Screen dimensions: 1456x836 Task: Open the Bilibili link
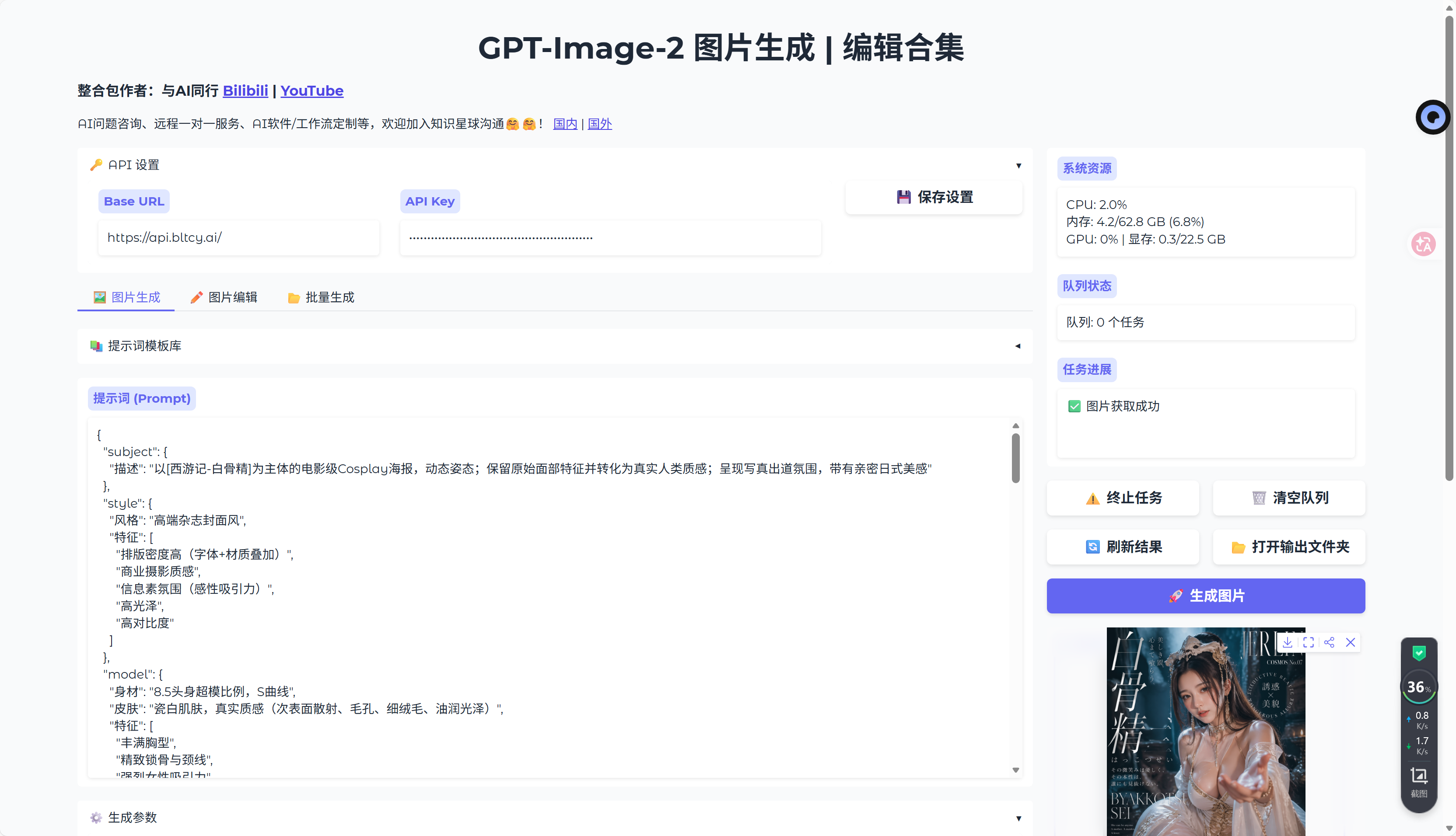[x=245, y=91]
